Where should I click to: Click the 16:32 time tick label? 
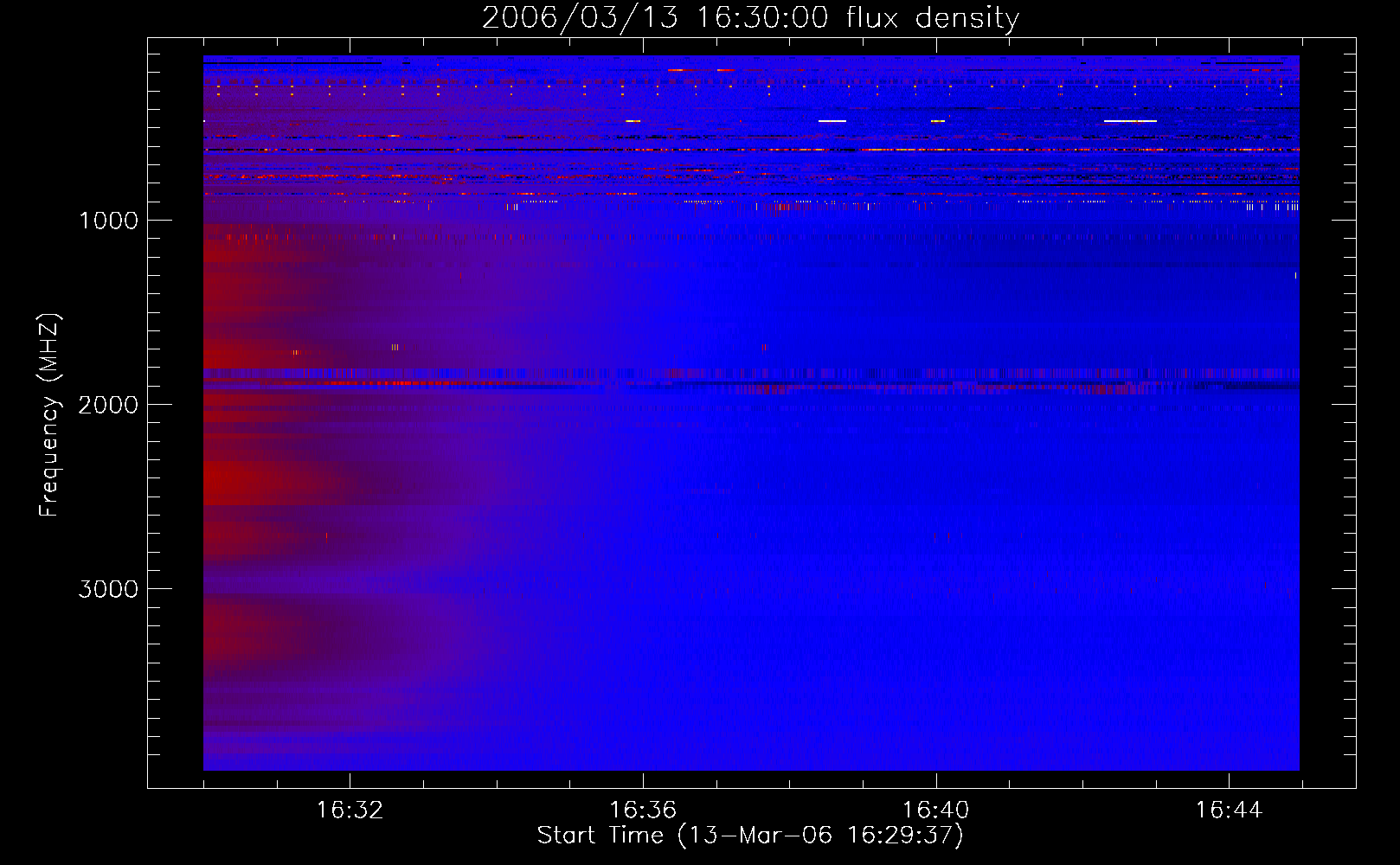(x=350, y=811)
